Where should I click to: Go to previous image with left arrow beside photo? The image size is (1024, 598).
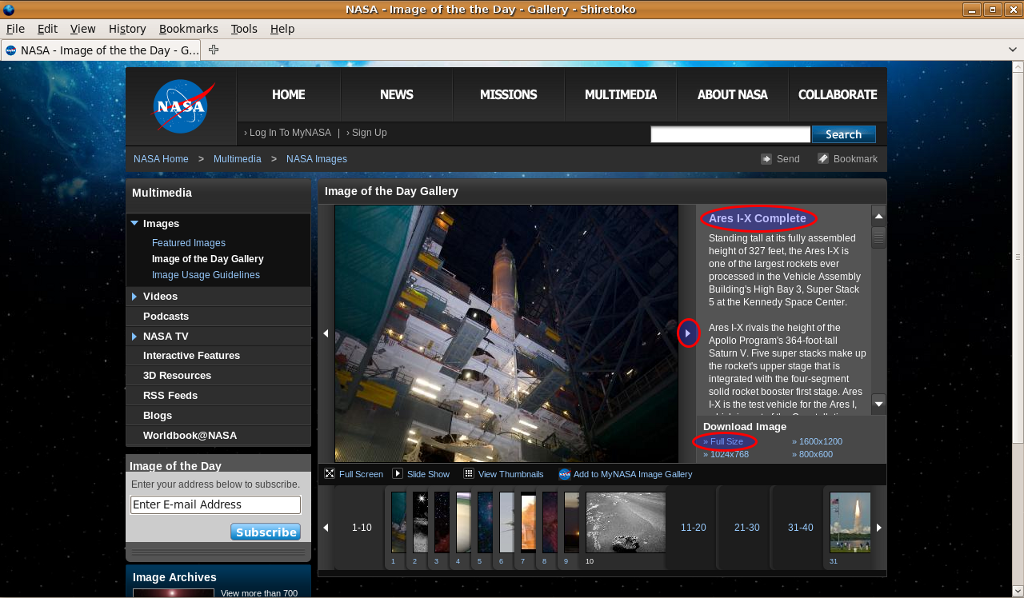pyautogui.click(x=326, y=334)
